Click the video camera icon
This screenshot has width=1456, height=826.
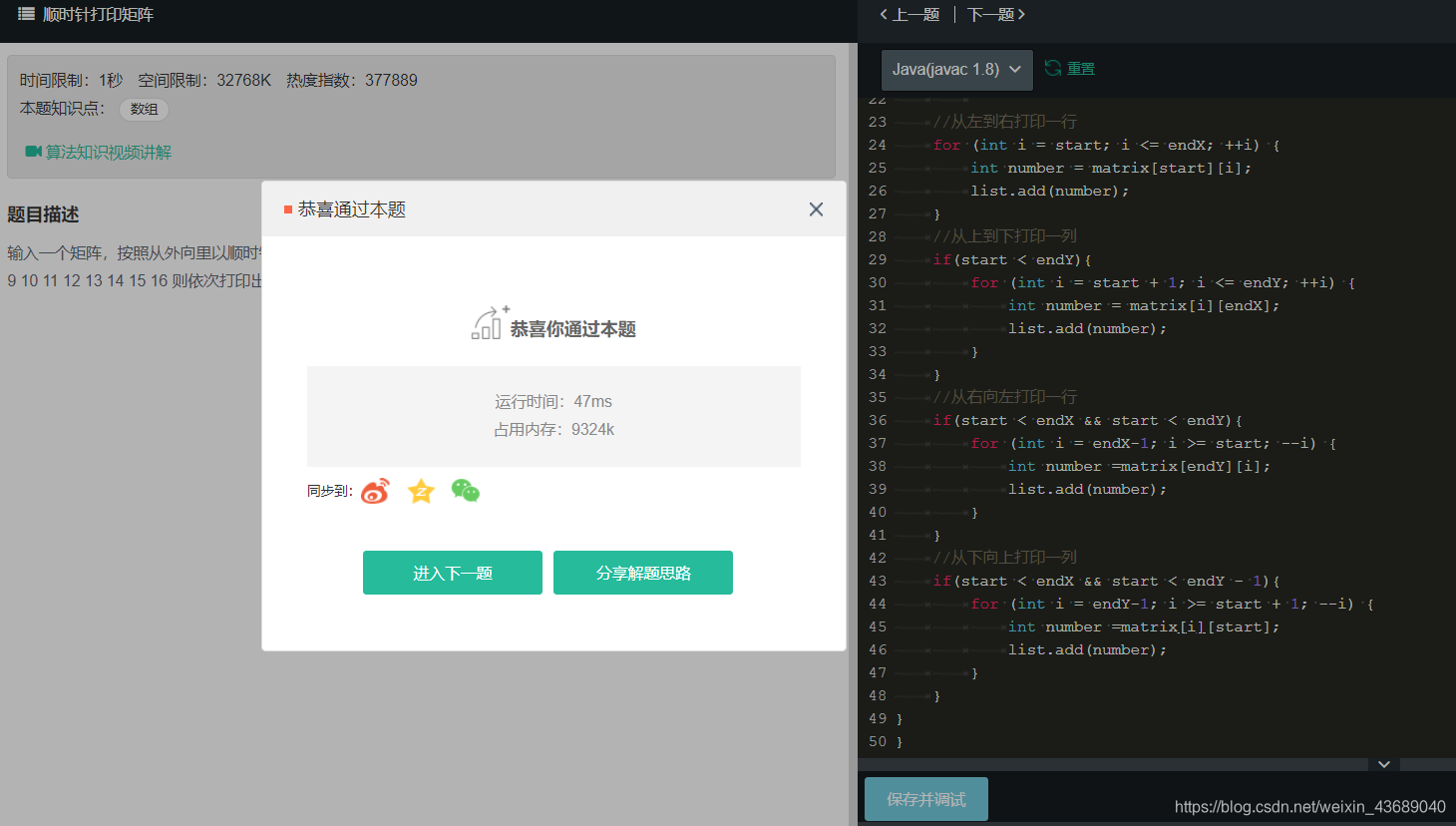[33, 152]
